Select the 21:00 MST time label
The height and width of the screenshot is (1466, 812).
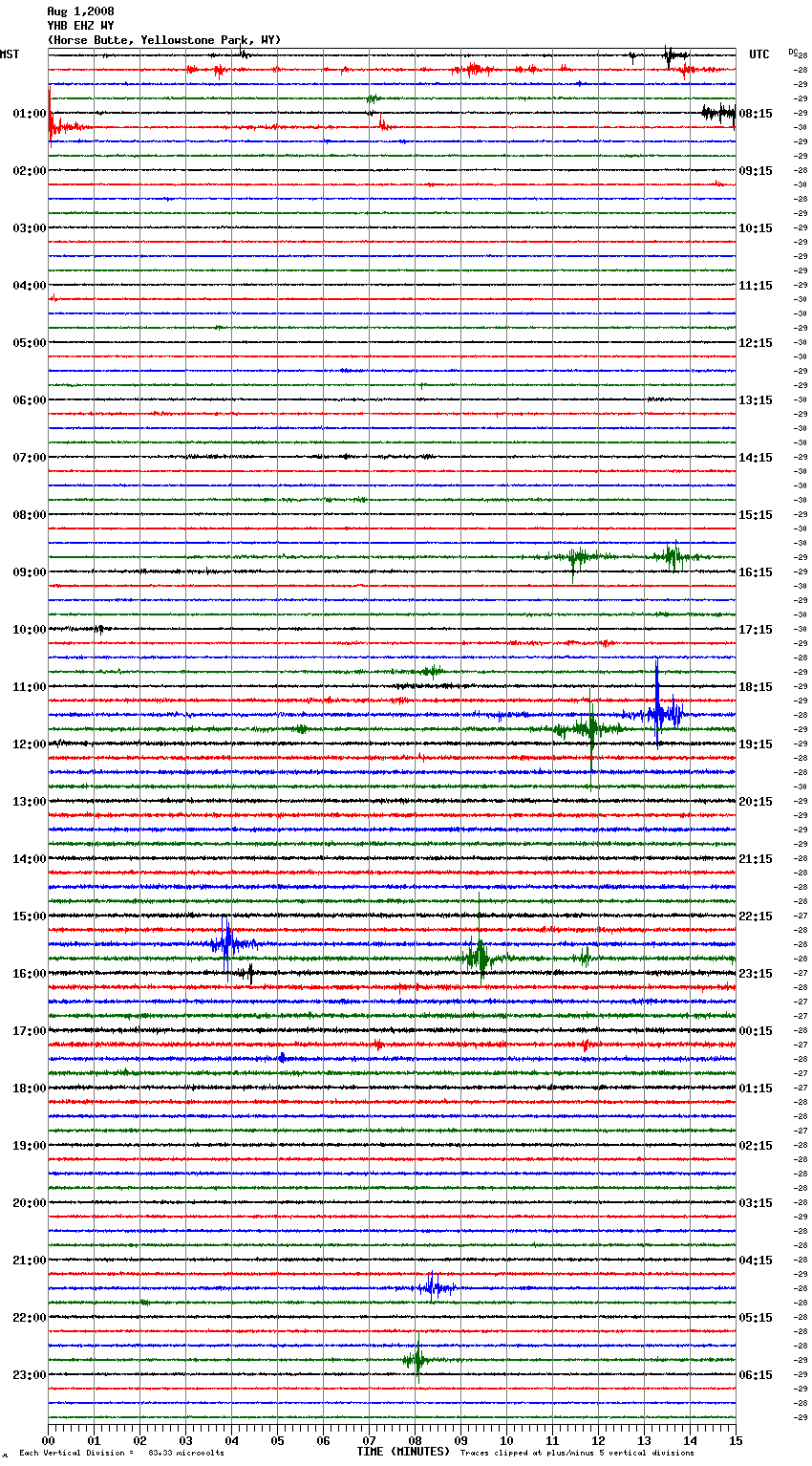pos(30,1261)
